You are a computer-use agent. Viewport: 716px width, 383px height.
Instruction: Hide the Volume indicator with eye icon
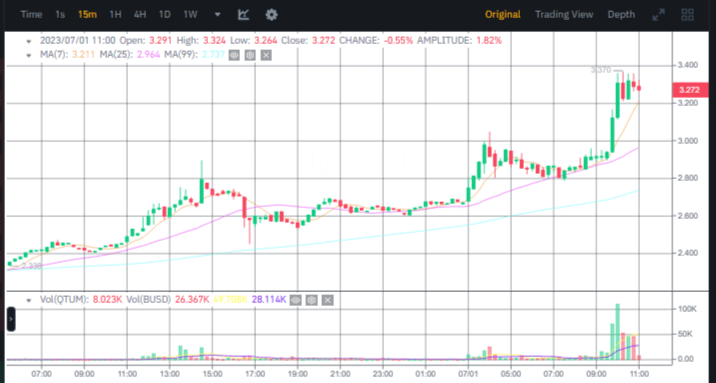pyautogui.click(x=295, y=300)
